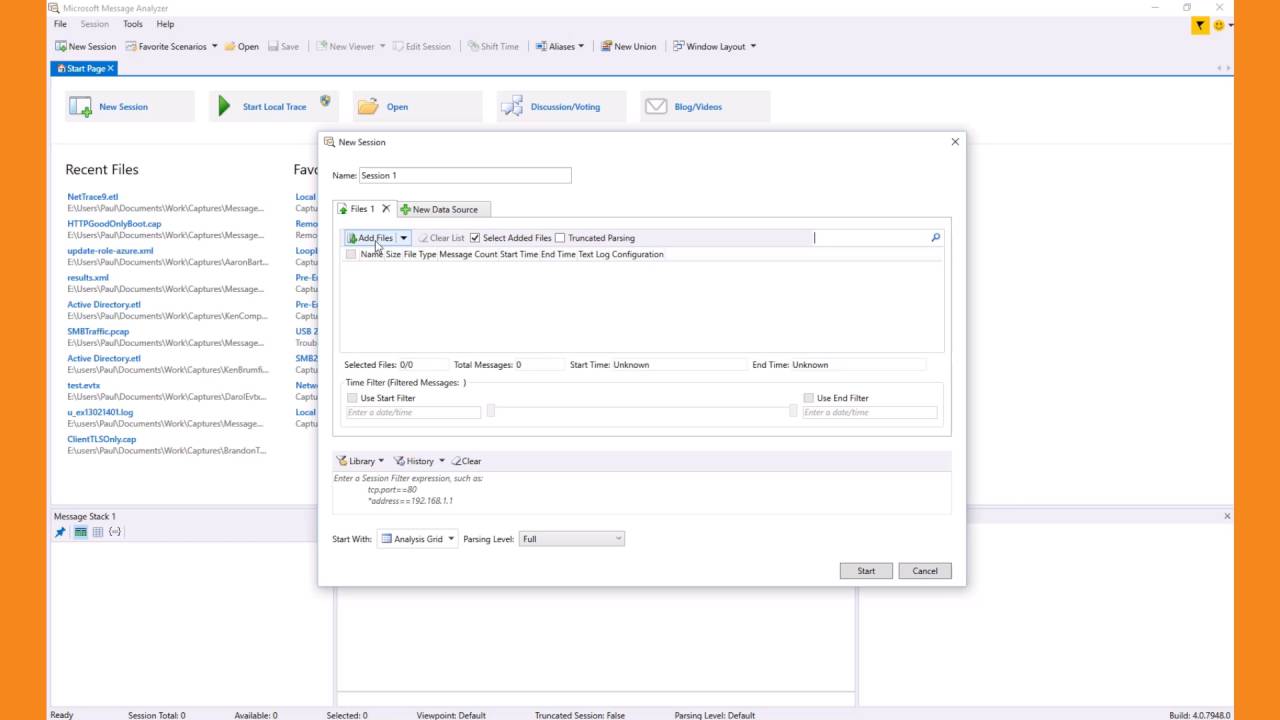Viewport: 1280px width, 720px height.
Task: Open the filter Library dropdown
Action: (360, 461)
